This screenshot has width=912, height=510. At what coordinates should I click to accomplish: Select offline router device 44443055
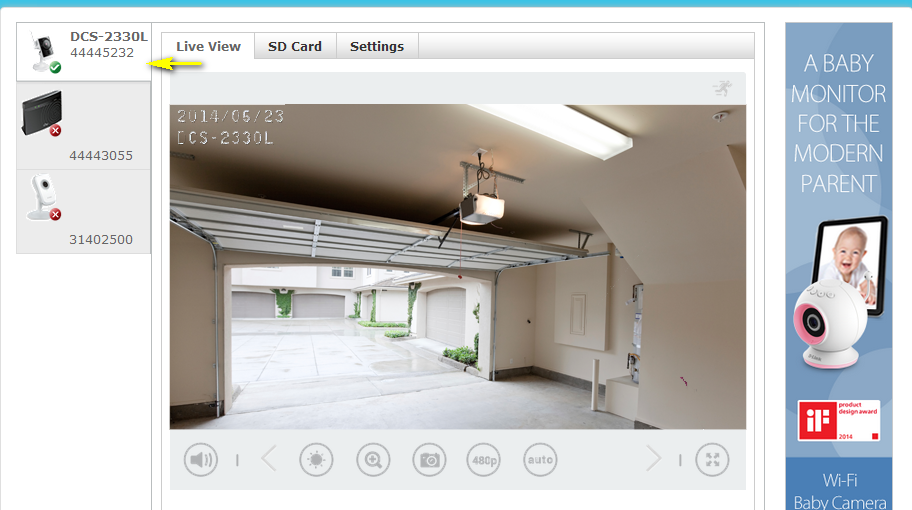[84, 126]
